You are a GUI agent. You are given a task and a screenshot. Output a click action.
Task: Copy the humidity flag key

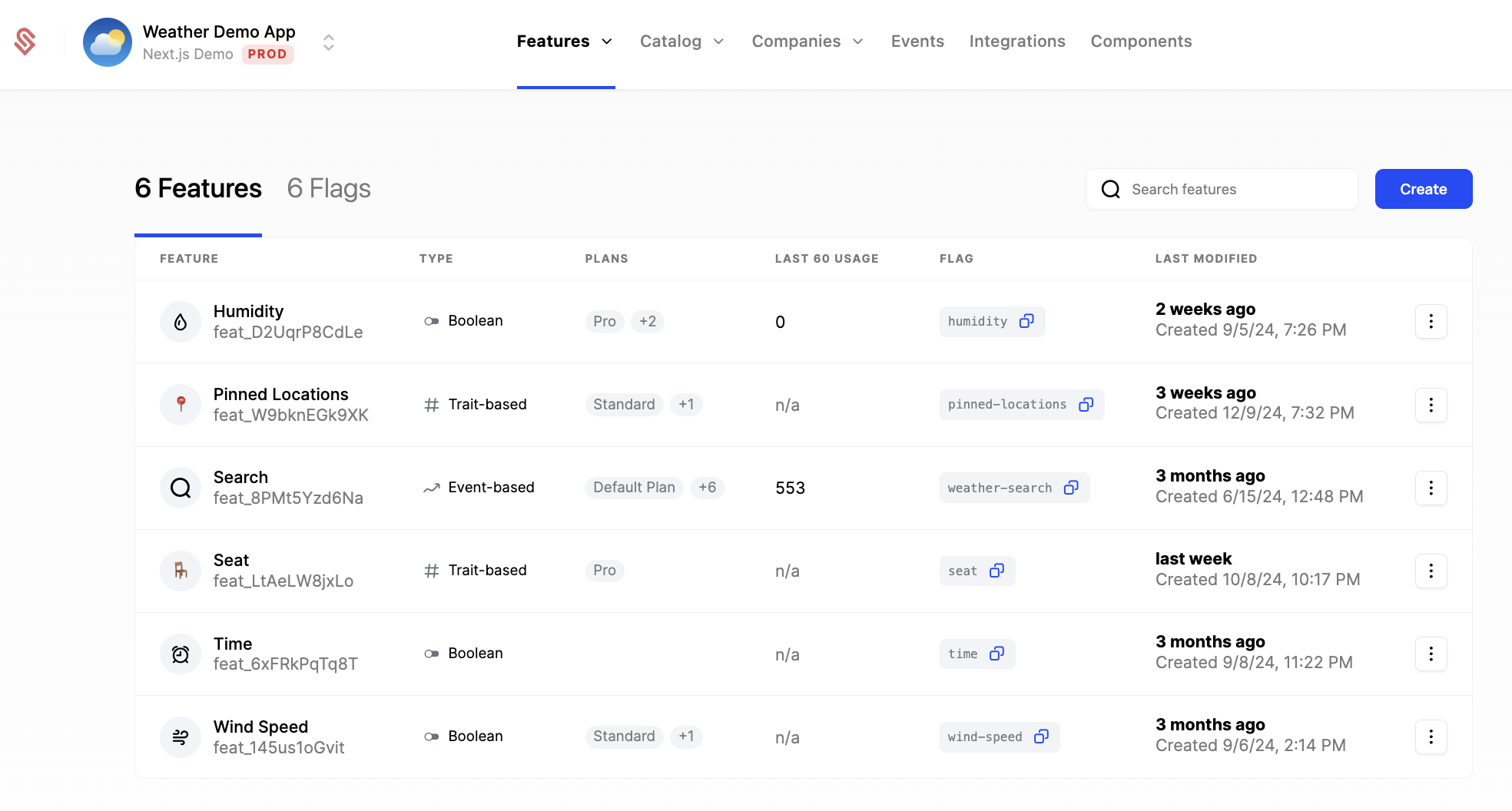tap(1027, 321)
